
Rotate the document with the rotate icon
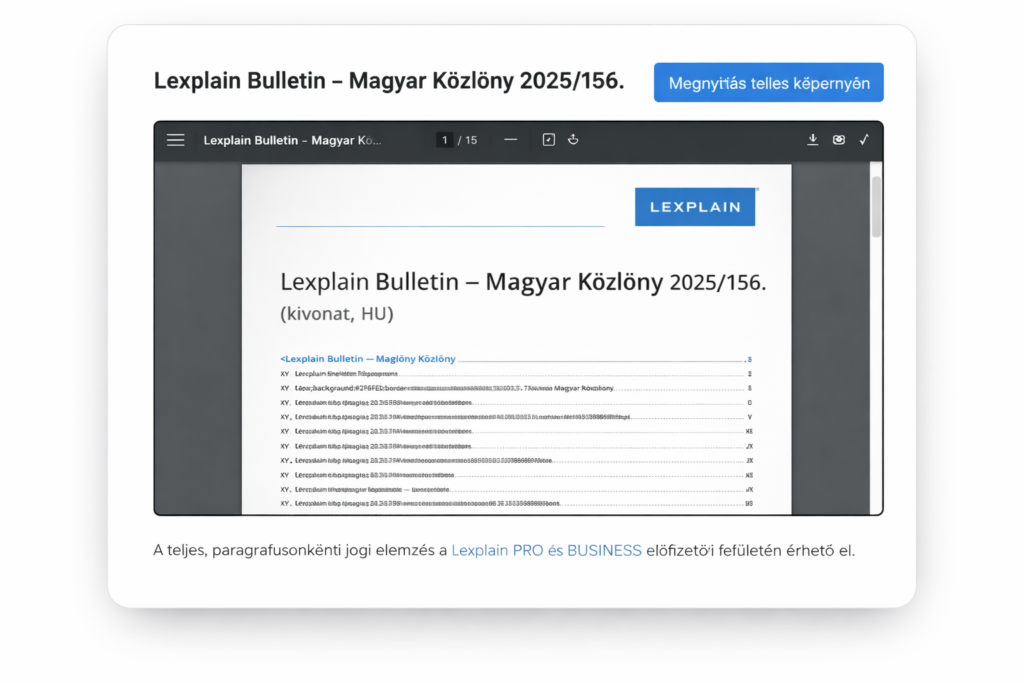tap(572, 139)
